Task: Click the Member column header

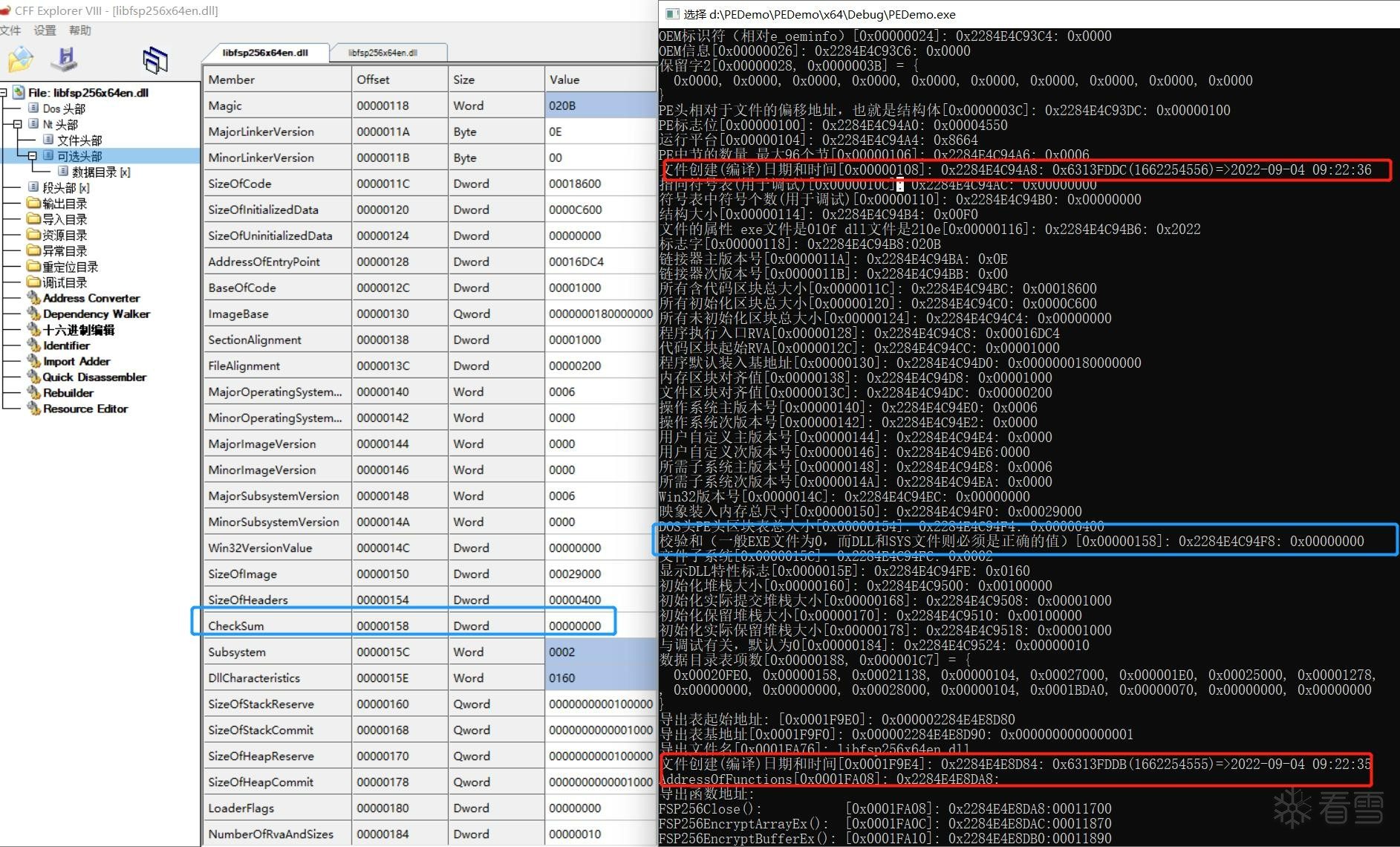Action: tap(278, 79)
